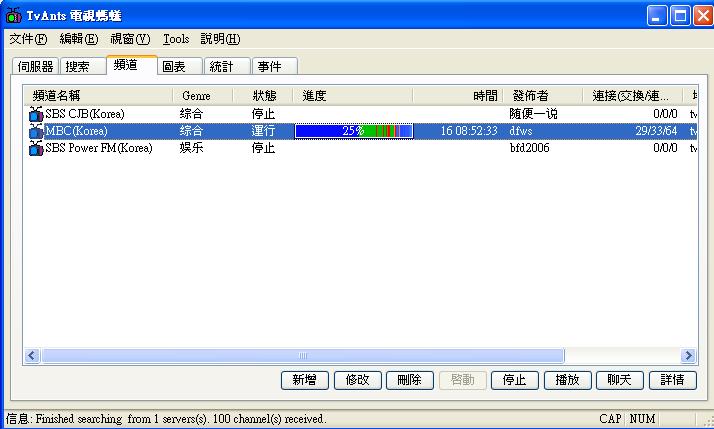714x429 pixels.
Task: Switch to the 統計 tab
Action: [x=227, y=66]
